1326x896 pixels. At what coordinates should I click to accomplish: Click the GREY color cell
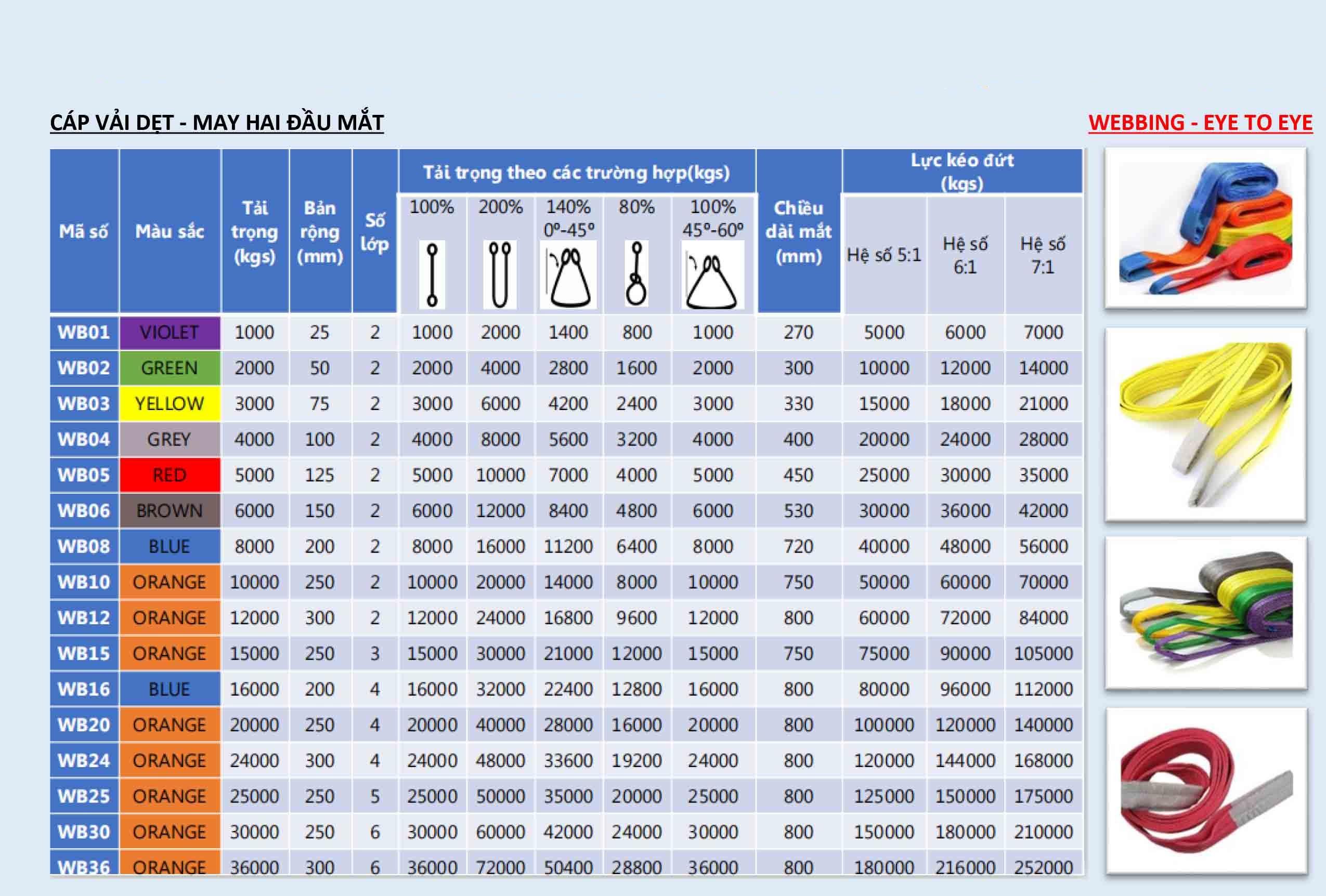point(170,439)
